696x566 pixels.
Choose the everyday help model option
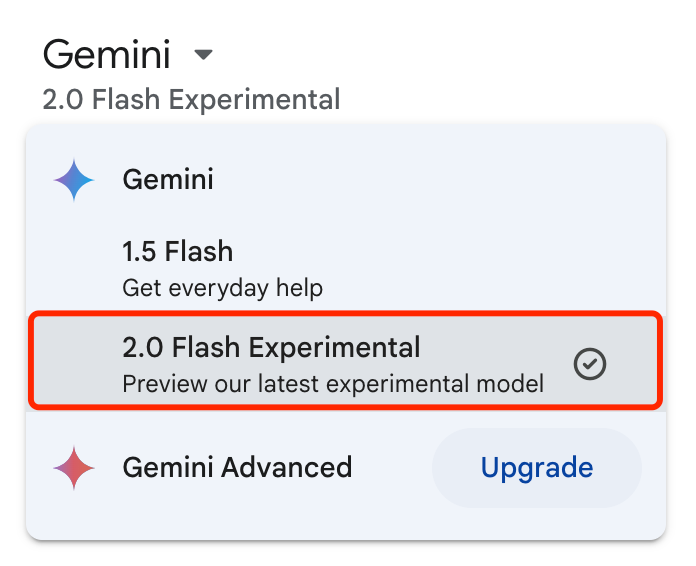click(346, 269)
